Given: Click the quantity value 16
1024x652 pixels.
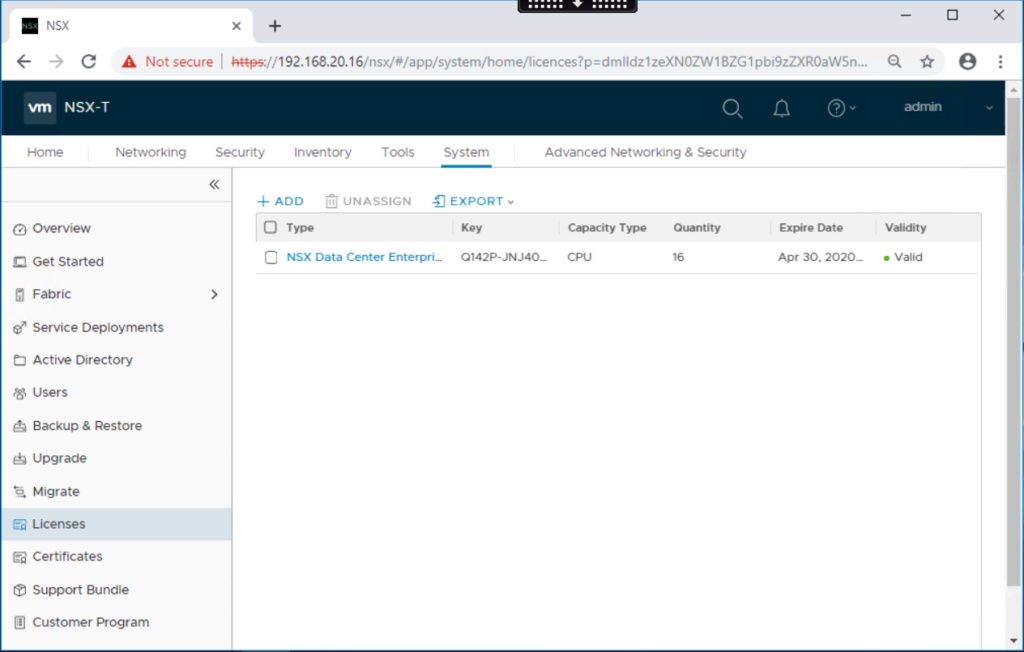Looking at the screenshot, I should pos(678,257).
